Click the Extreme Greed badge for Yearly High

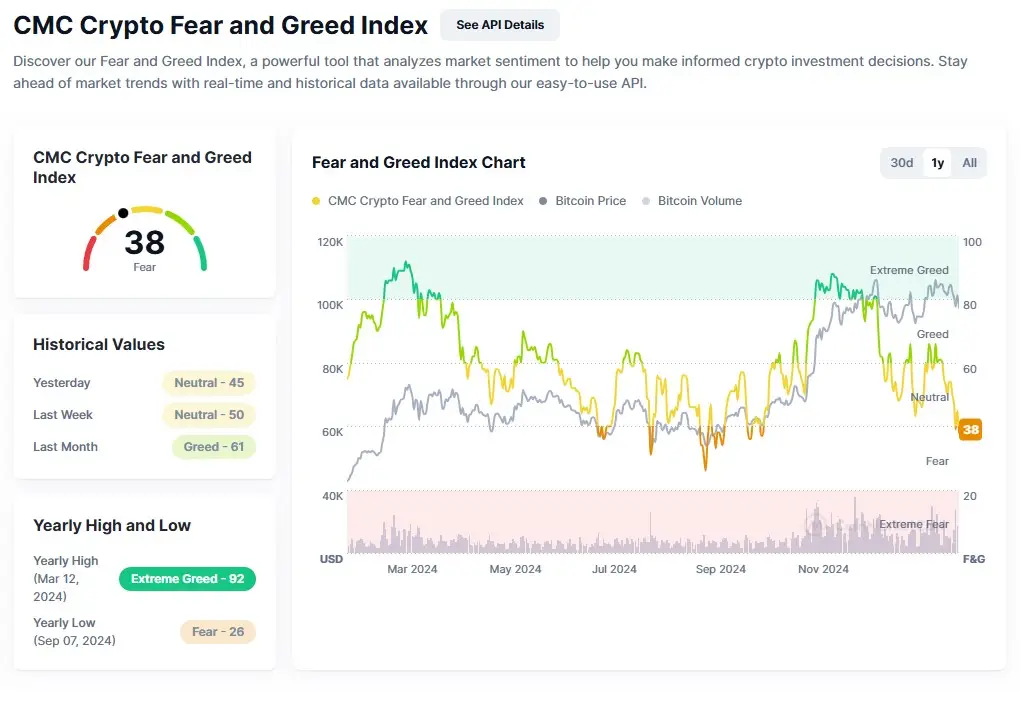click(x=186, y=578)
